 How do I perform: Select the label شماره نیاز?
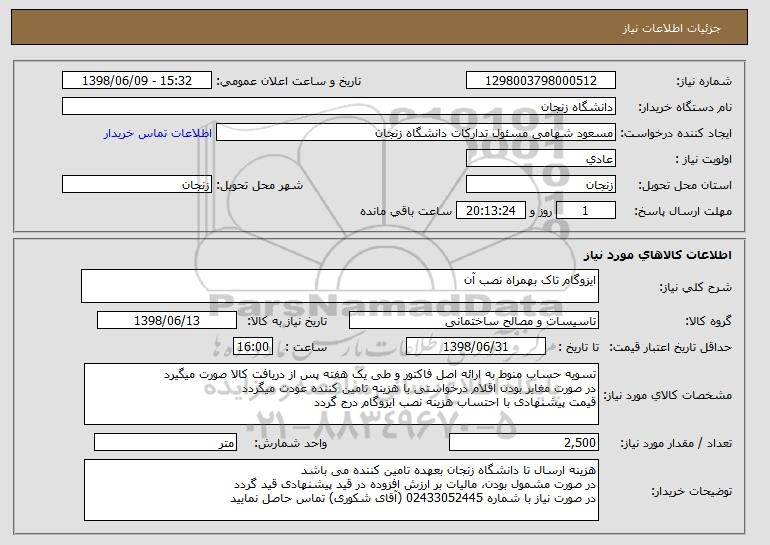pyautogui.click(x=704, y=81)
